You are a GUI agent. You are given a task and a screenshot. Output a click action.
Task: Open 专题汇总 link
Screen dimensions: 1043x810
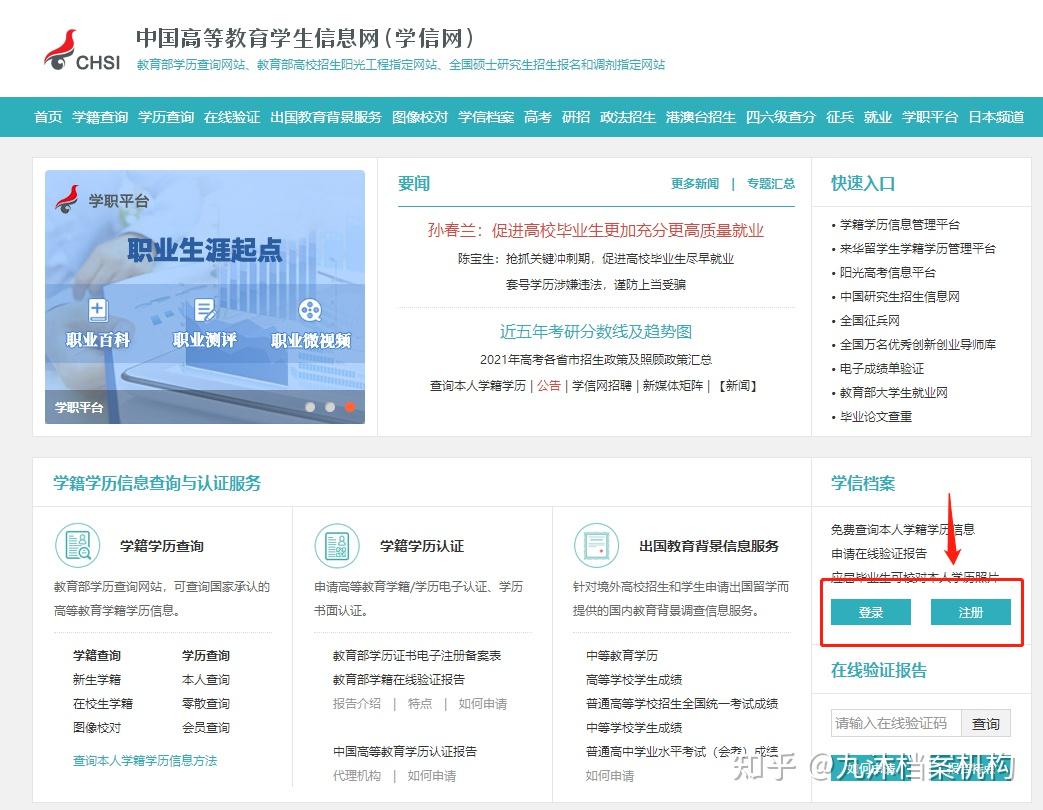771,184
